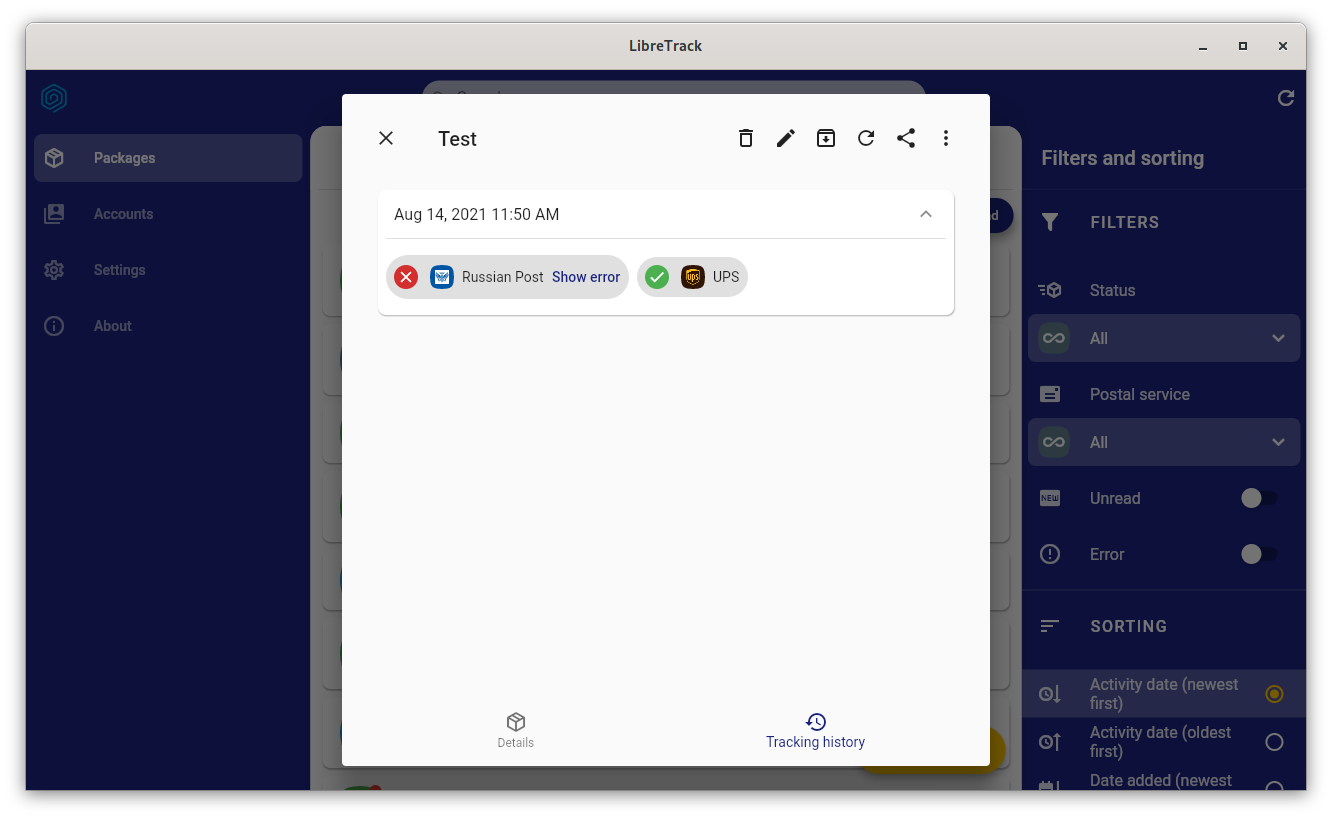
Task: Edit the package using pencil icon
Action: click(x=786, y=138)
